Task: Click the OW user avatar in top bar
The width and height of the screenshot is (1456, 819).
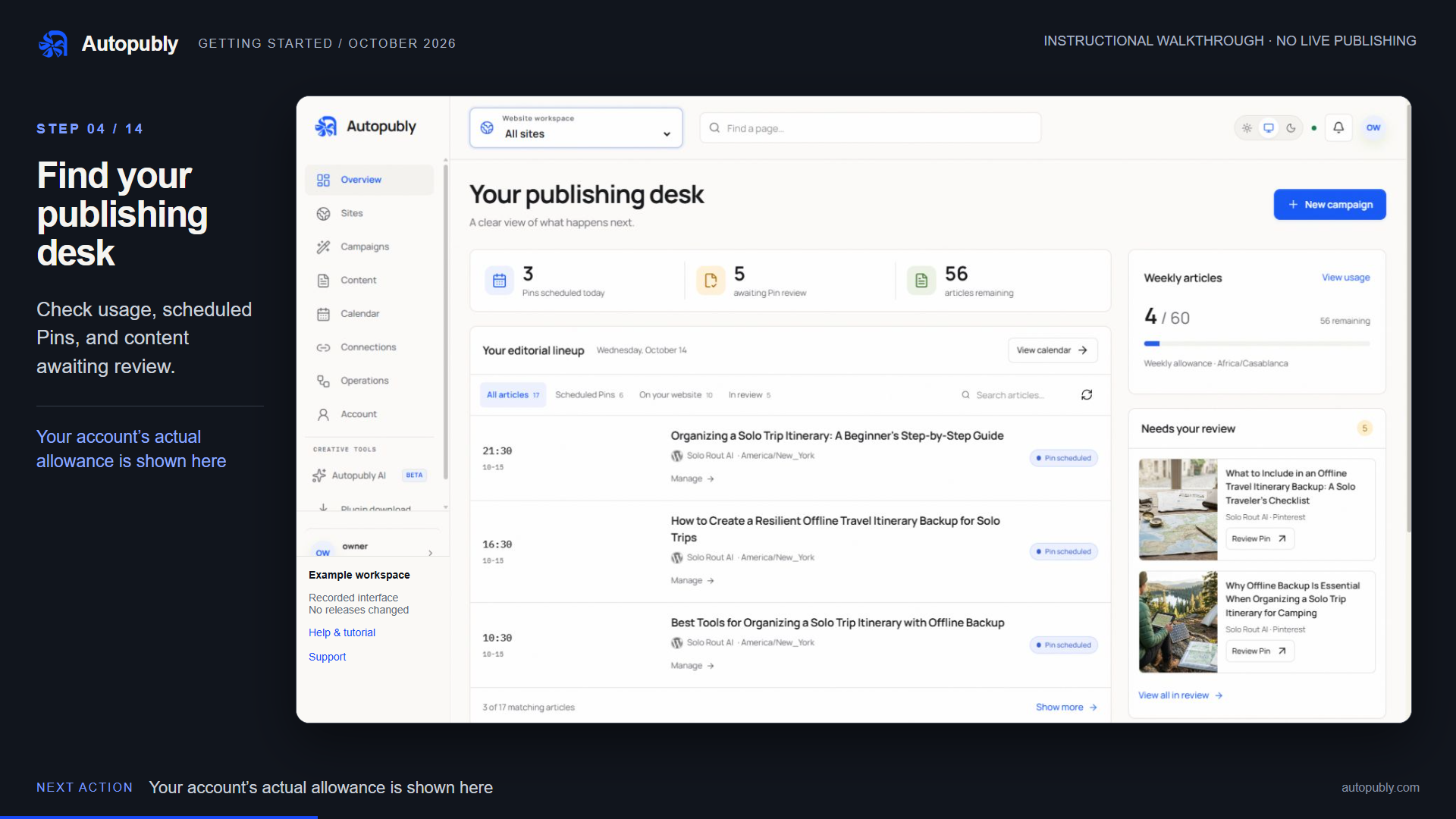Action: pos(1373,127)
